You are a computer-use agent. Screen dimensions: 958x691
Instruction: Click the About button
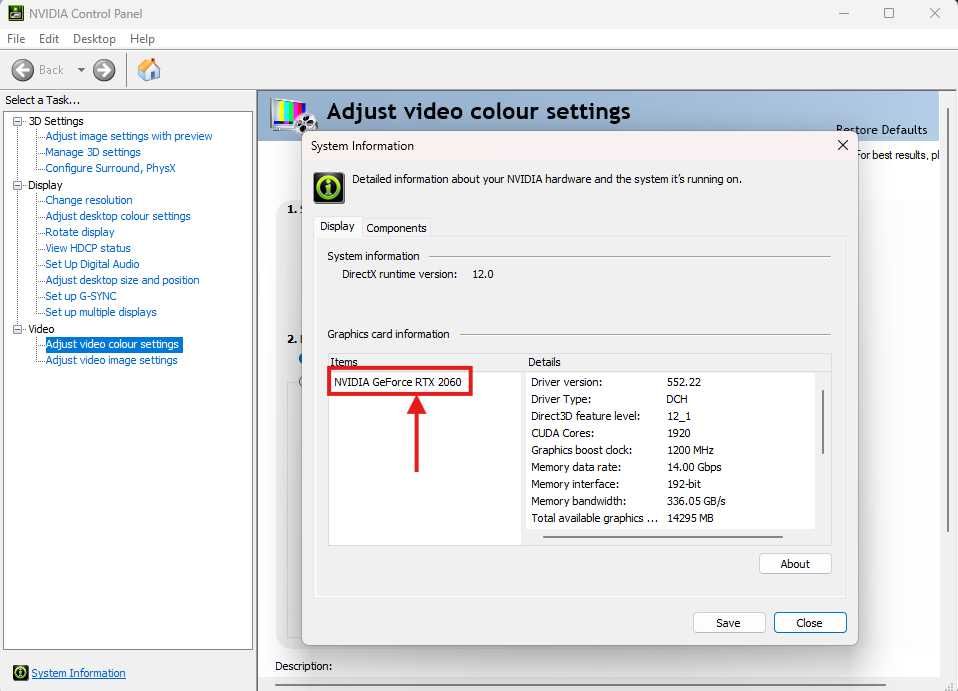click(x=795, y=564)
